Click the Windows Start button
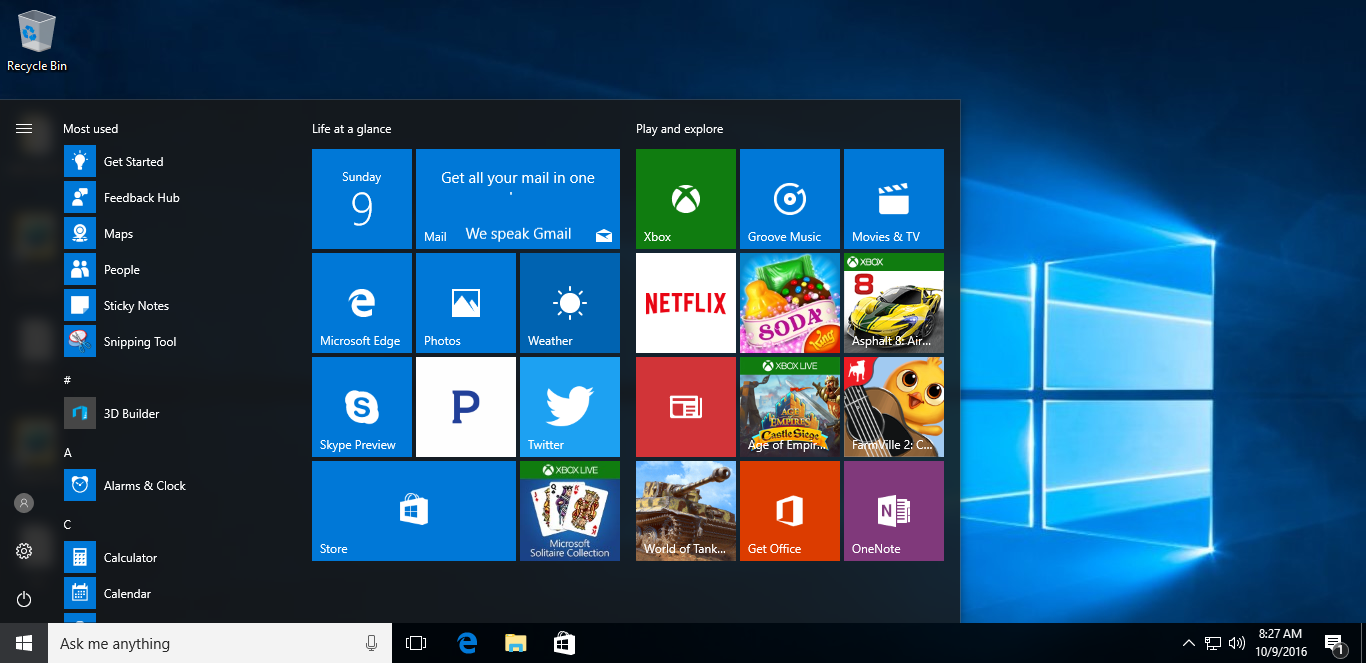This screenshot has height=663, width=1366. coord(24,643)
